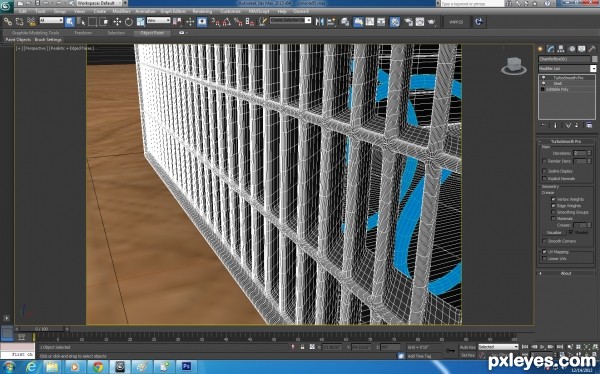The height and width of the screenshot is (374, 600).
Task: Uncheck the UV Mapping checkbox
Action: tap(545, 252)
